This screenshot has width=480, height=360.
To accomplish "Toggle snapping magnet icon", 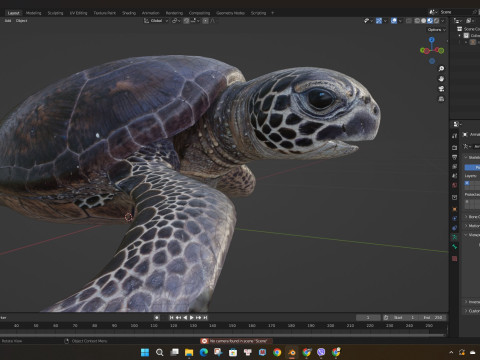I will tap(186, 21).
